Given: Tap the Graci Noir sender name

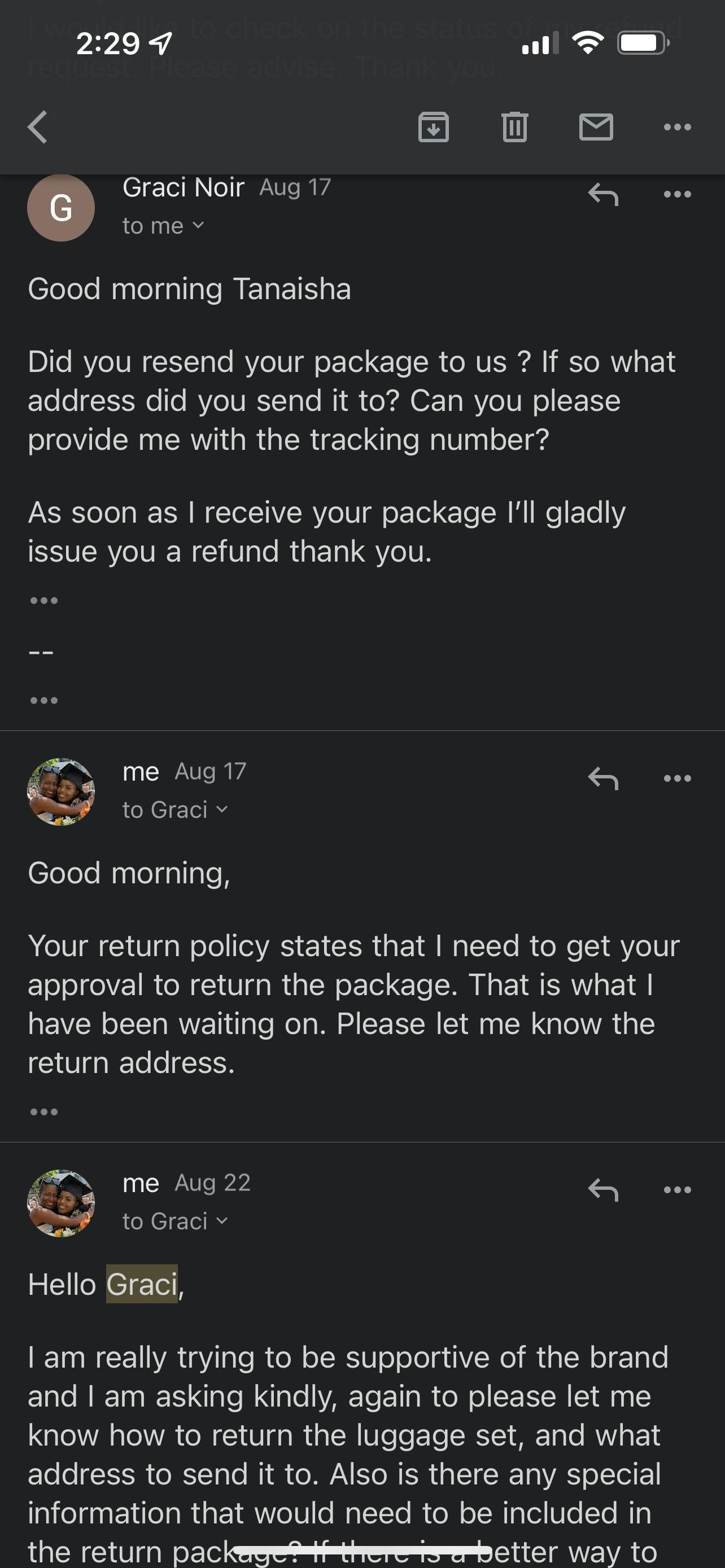Looking at the screenshot, I should (184, 187).
